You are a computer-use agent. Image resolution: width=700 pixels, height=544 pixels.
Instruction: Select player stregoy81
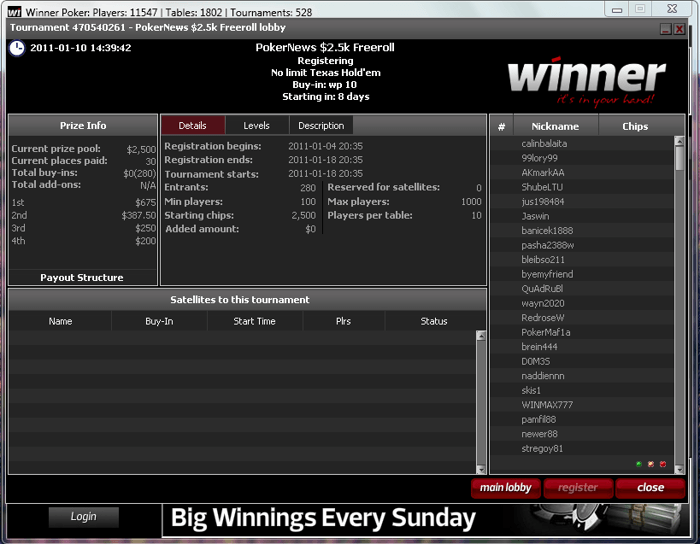[582, 448]
